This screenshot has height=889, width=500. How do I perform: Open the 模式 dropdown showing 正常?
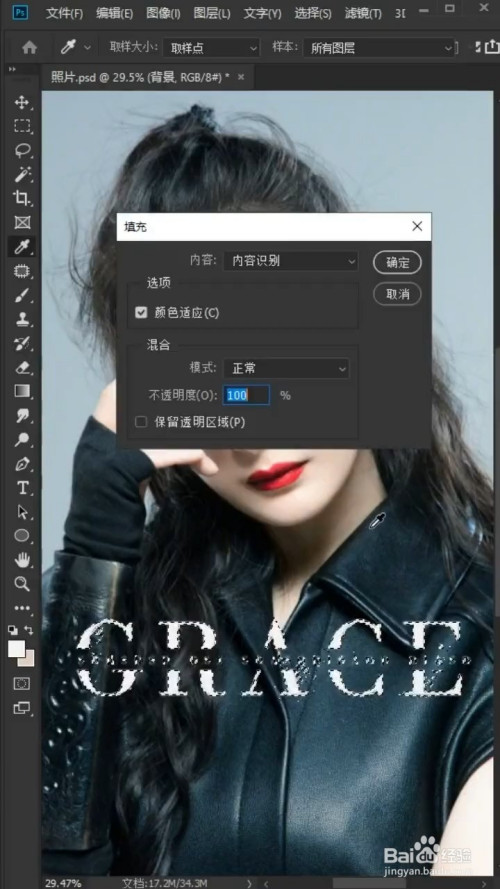click(286, 369)
